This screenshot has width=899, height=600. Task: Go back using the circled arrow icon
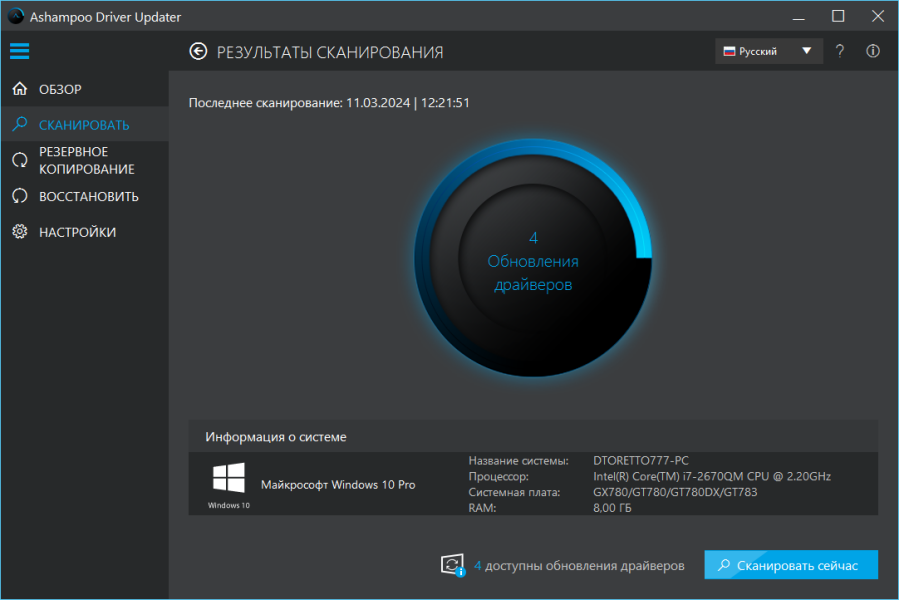[x=198, y=52]
